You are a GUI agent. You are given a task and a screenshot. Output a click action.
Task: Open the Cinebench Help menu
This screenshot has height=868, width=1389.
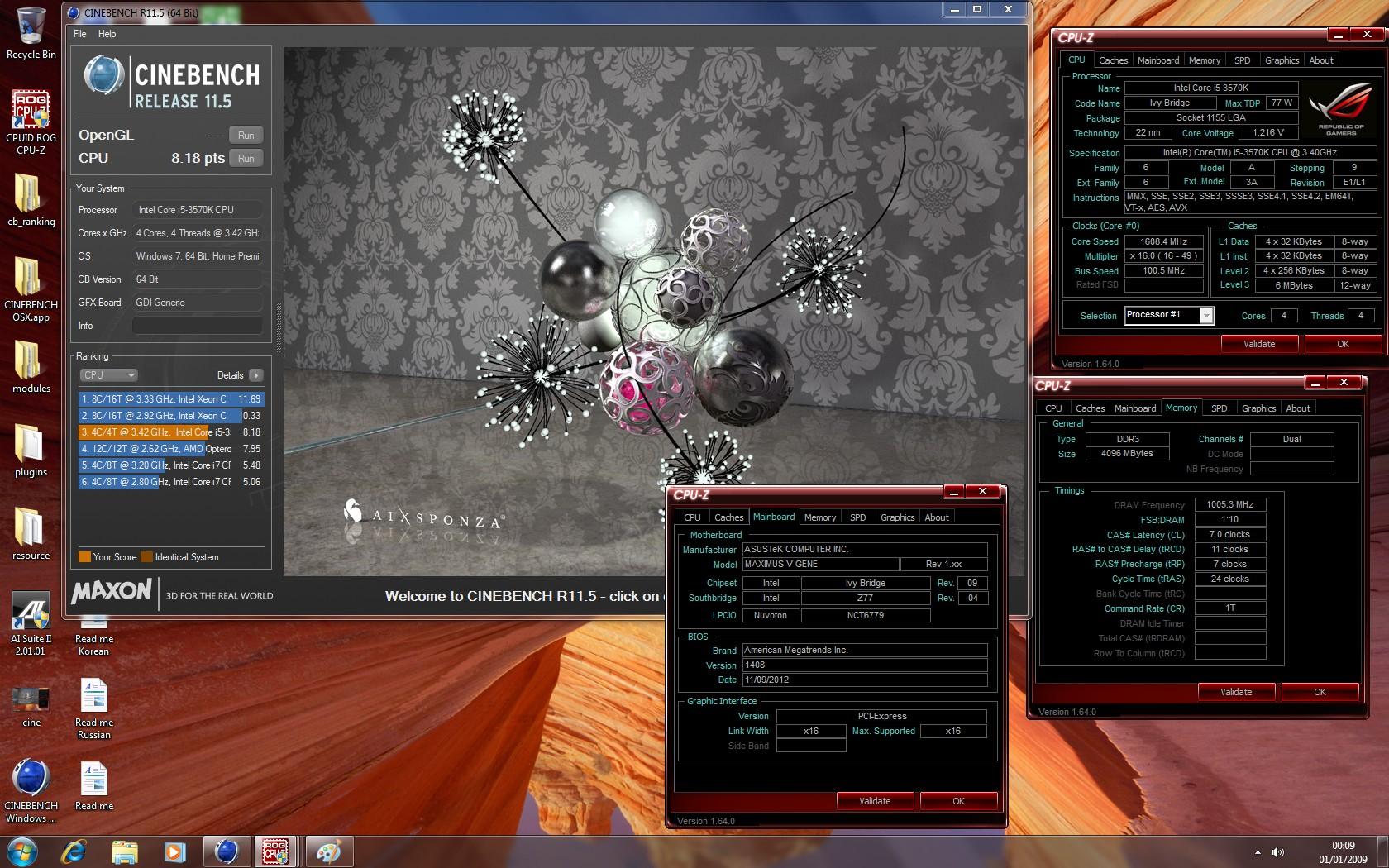pos(107,34)
